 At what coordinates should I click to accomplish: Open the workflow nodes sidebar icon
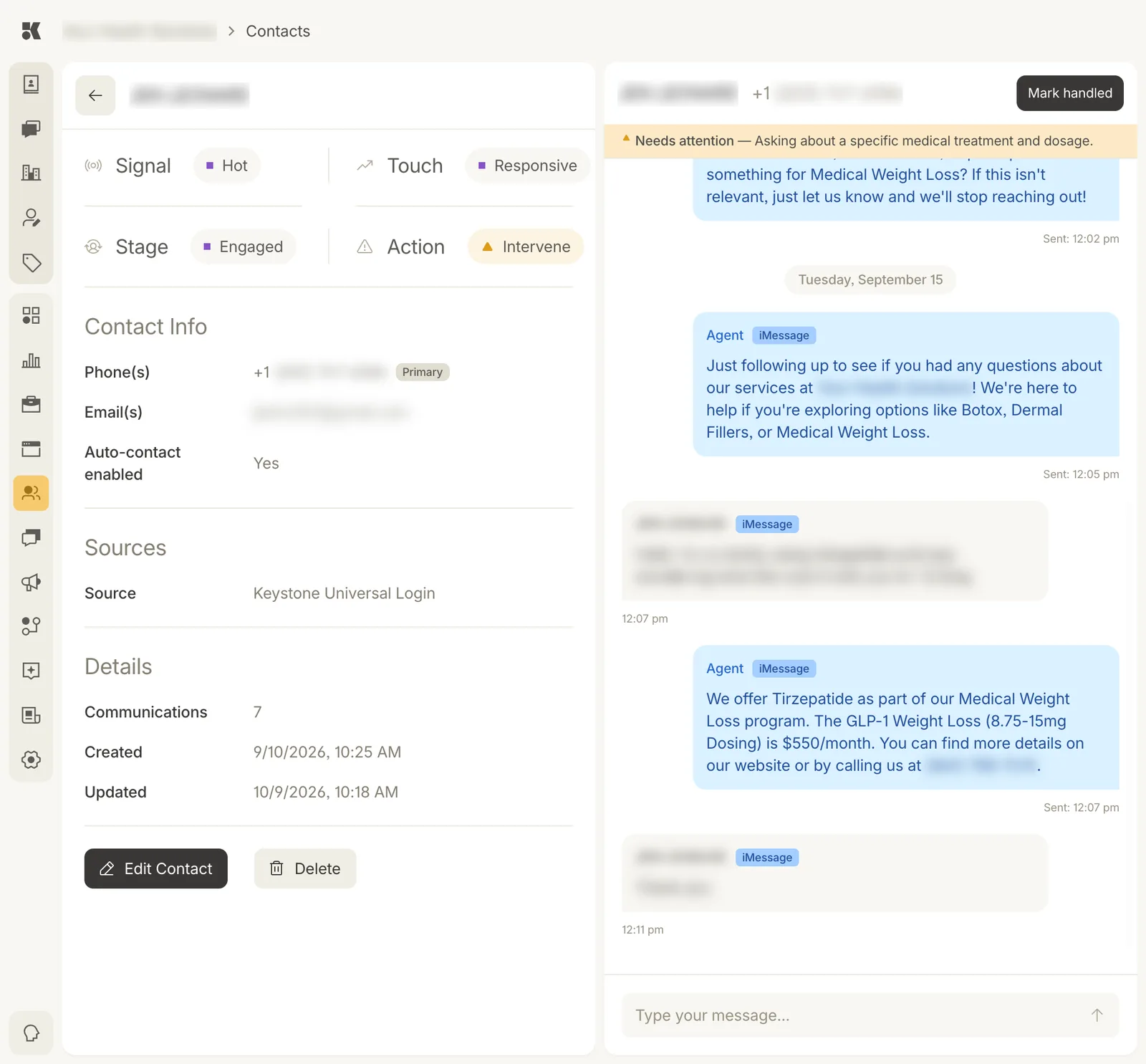click(x=31, y=626)
